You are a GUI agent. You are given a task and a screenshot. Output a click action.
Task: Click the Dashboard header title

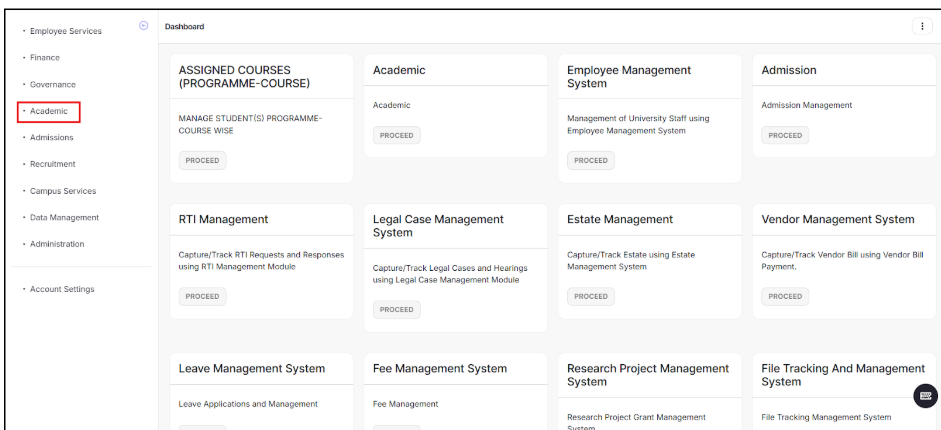tap(184, 26)
